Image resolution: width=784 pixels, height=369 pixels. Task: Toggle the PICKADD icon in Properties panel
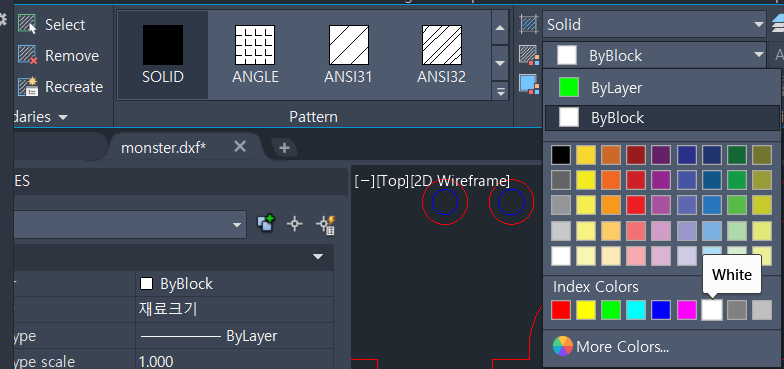tap(266, 224)
